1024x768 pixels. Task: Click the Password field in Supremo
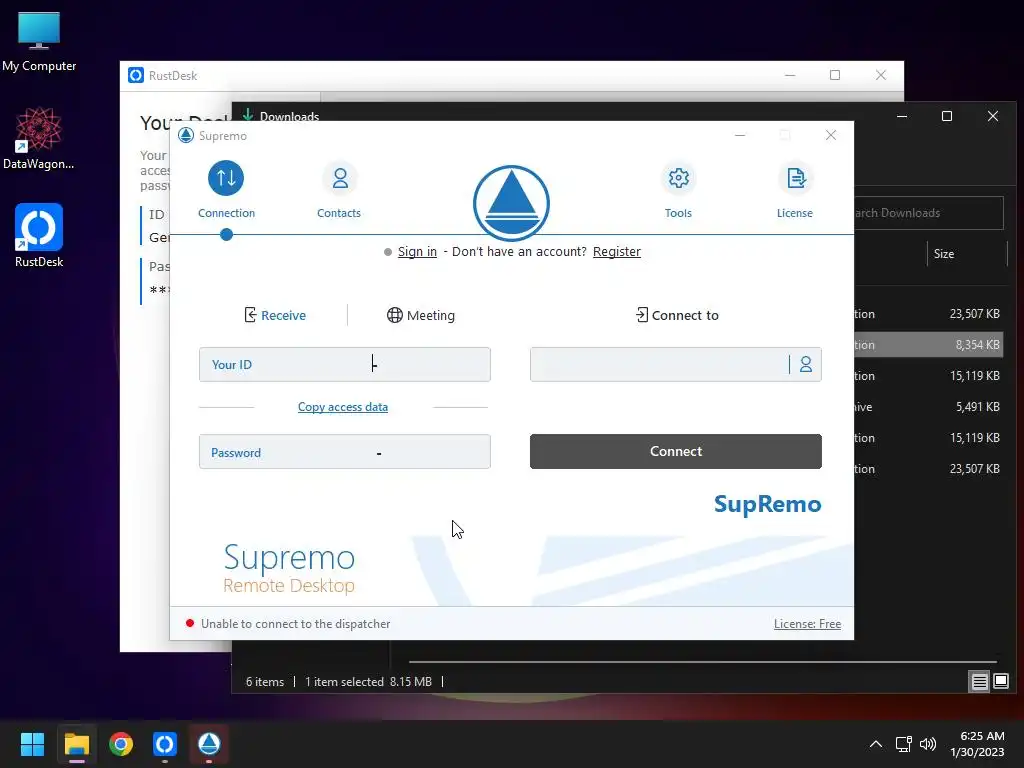tap(345, 452)
